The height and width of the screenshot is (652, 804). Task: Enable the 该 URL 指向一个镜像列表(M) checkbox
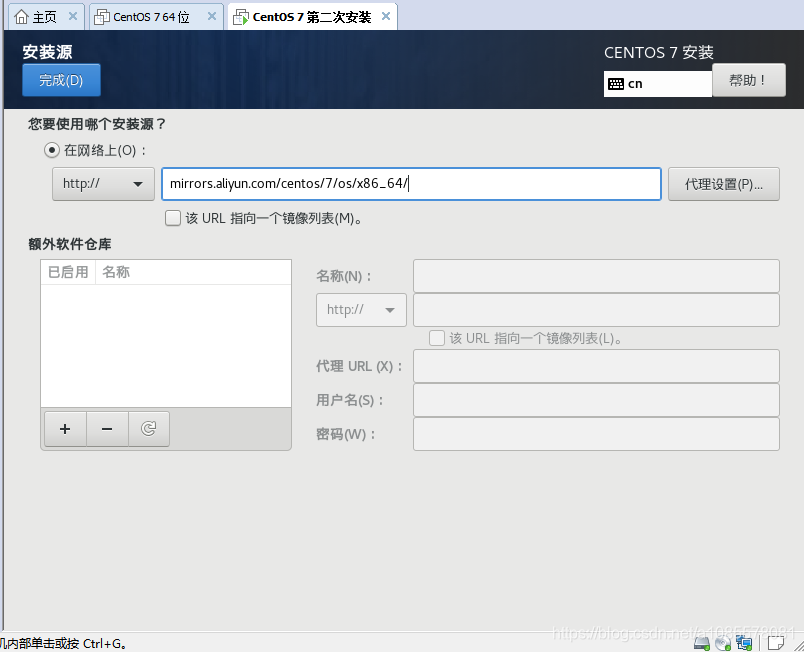tap(173, 218)
